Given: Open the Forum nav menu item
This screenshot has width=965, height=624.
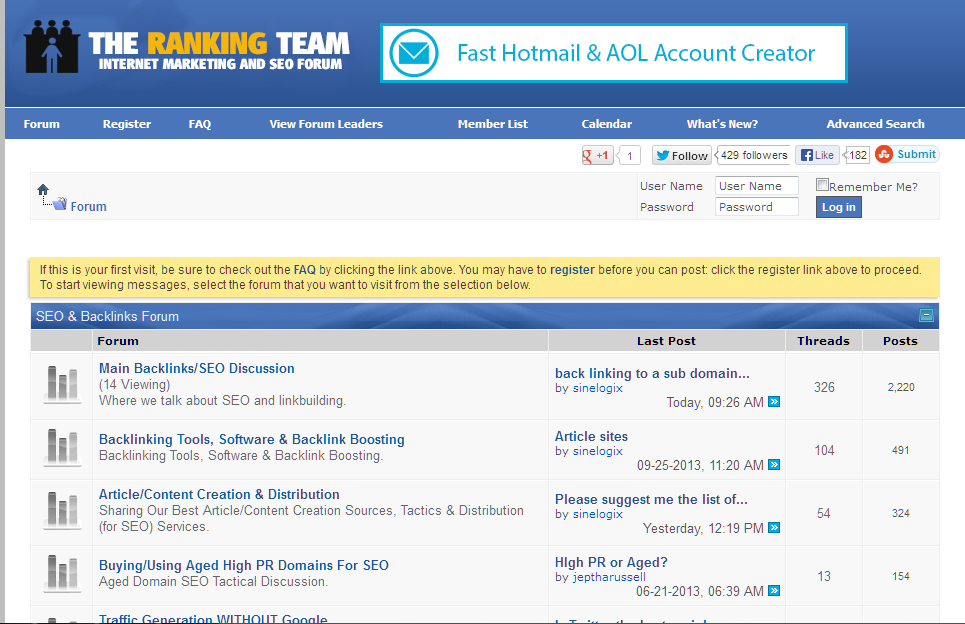Looking at the screenshot, I should 42,124.
